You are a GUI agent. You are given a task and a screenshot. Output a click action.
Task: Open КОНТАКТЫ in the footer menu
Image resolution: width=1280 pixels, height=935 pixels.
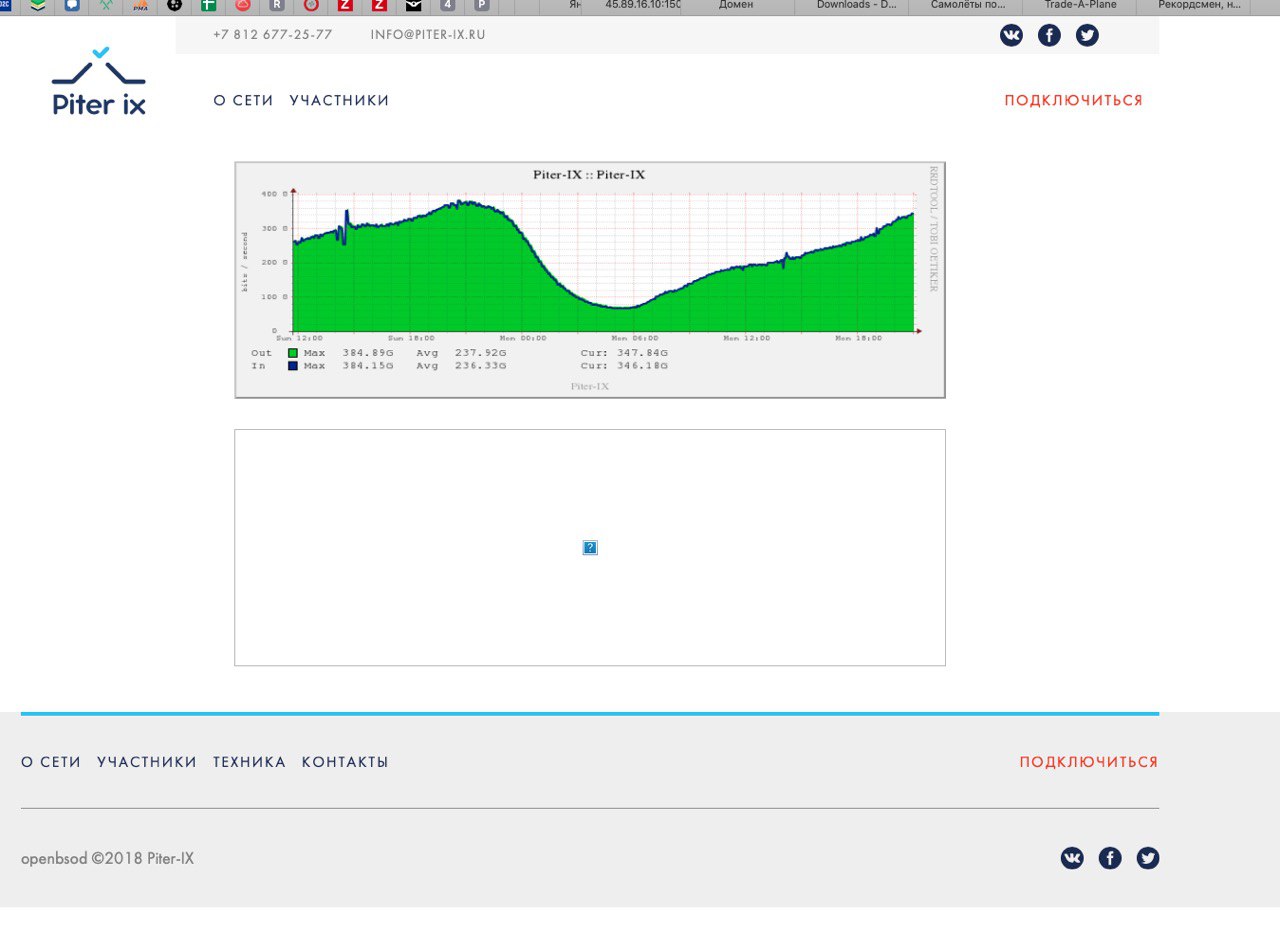coord(345,762)
